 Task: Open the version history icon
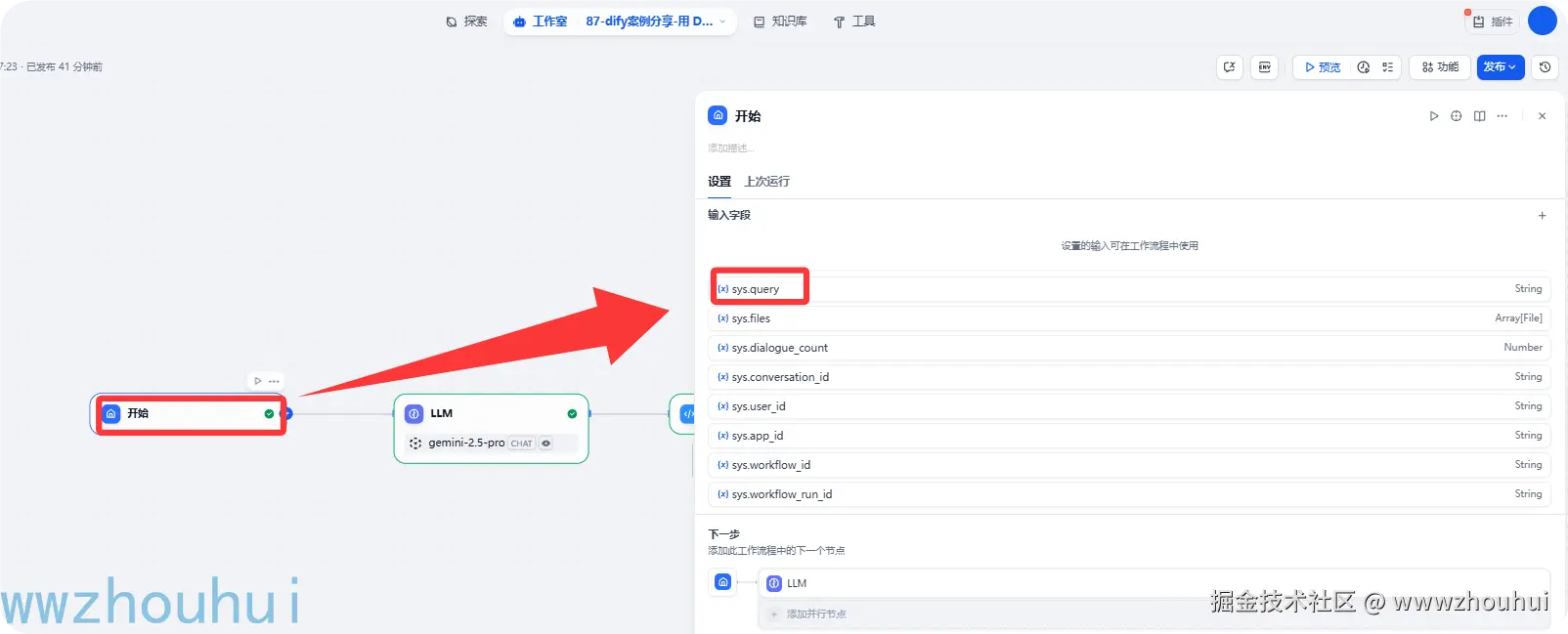[x=1545, y=67]
